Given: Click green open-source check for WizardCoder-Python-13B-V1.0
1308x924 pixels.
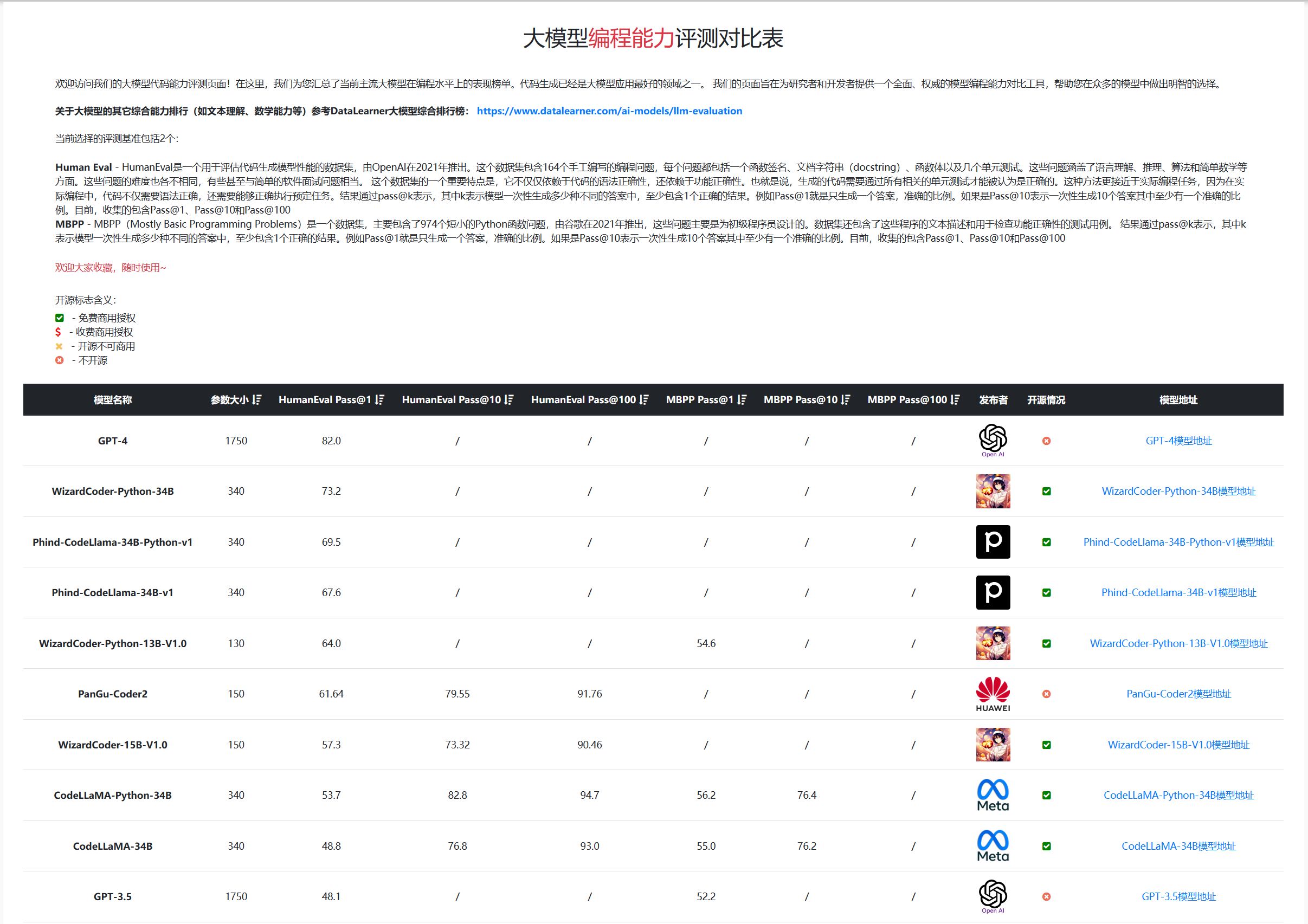Looking at the screenshot, I should coord(1046,644).
